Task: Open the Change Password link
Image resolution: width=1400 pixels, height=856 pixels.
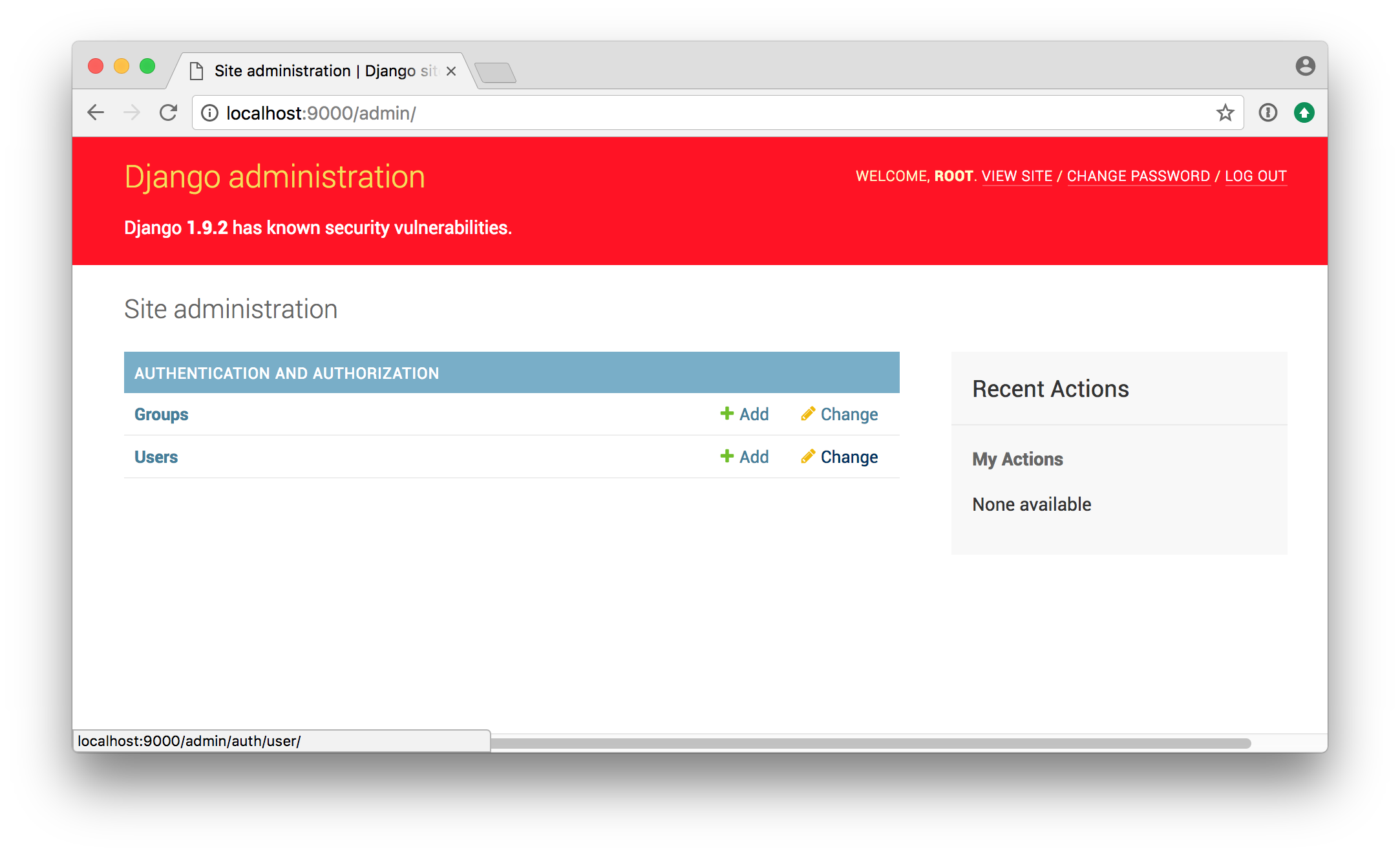Action: click(x=1138, y=176)
